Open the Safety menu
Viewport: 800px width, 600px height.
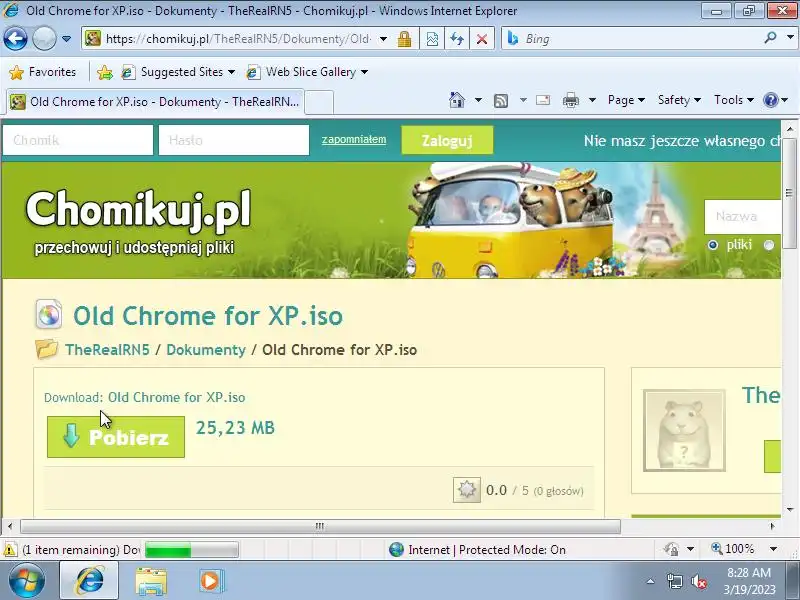[x=679, y=100]
